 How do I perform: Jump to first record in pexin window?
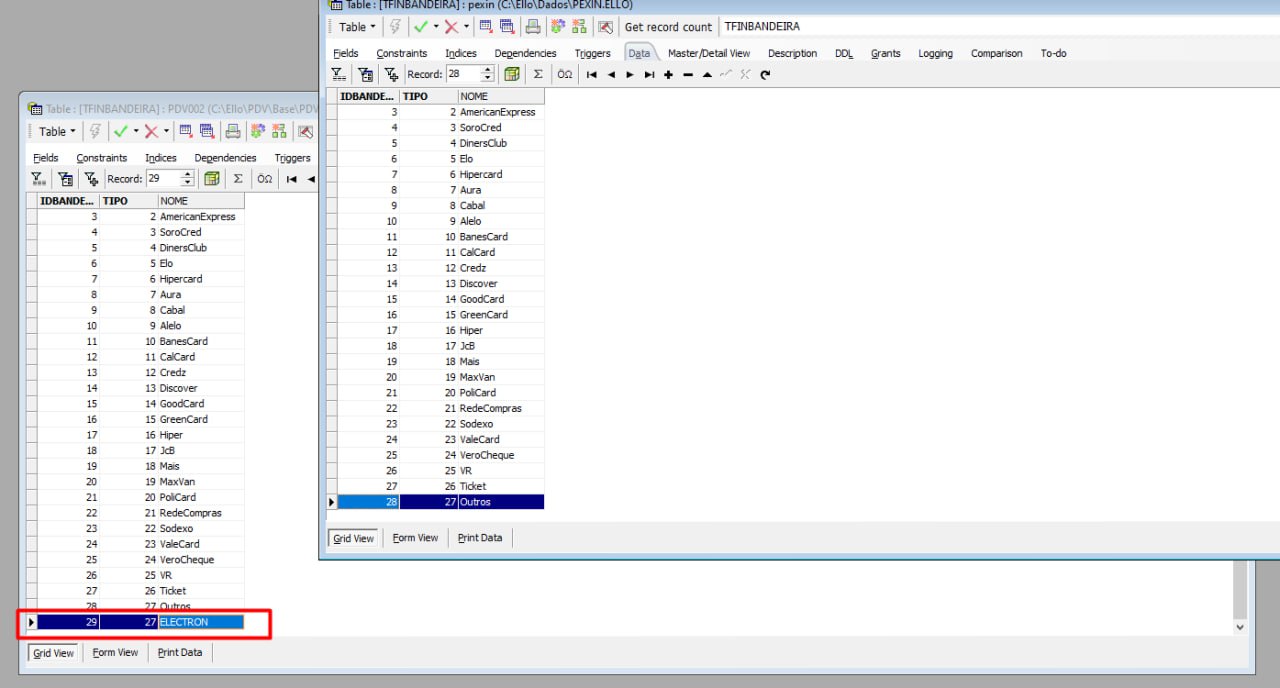592,74
